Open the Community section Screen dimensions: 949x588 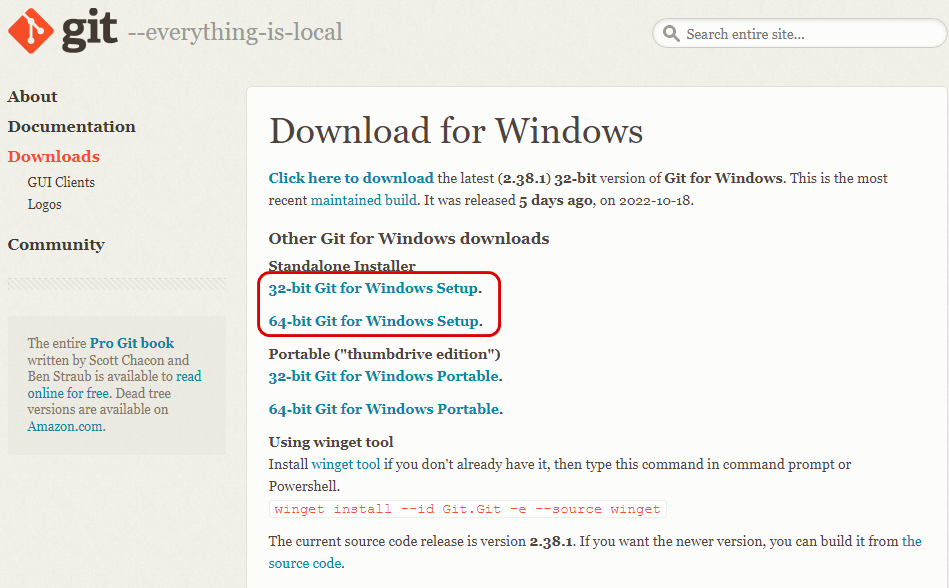(x=56, y=245)
